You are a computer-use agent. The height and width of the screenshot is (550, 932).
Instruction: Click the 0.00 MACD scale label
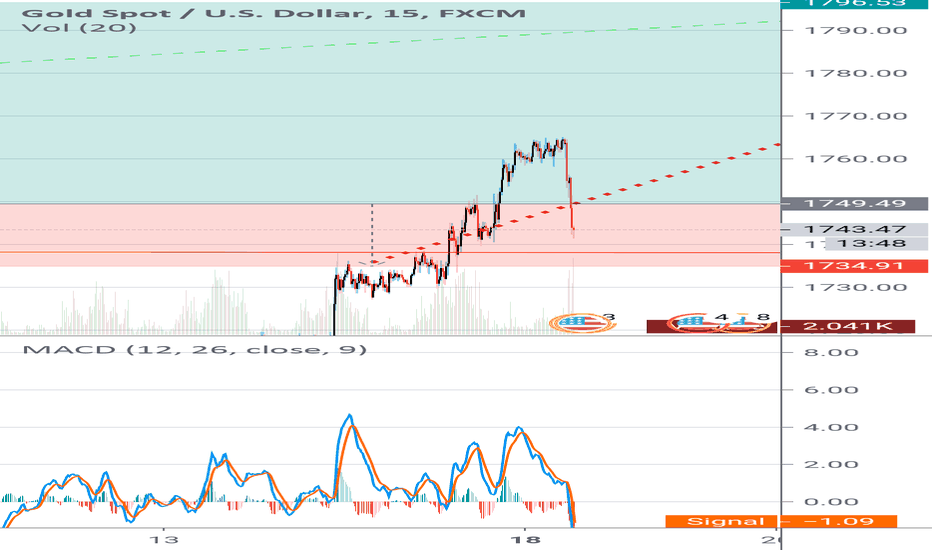click(831, 502)
